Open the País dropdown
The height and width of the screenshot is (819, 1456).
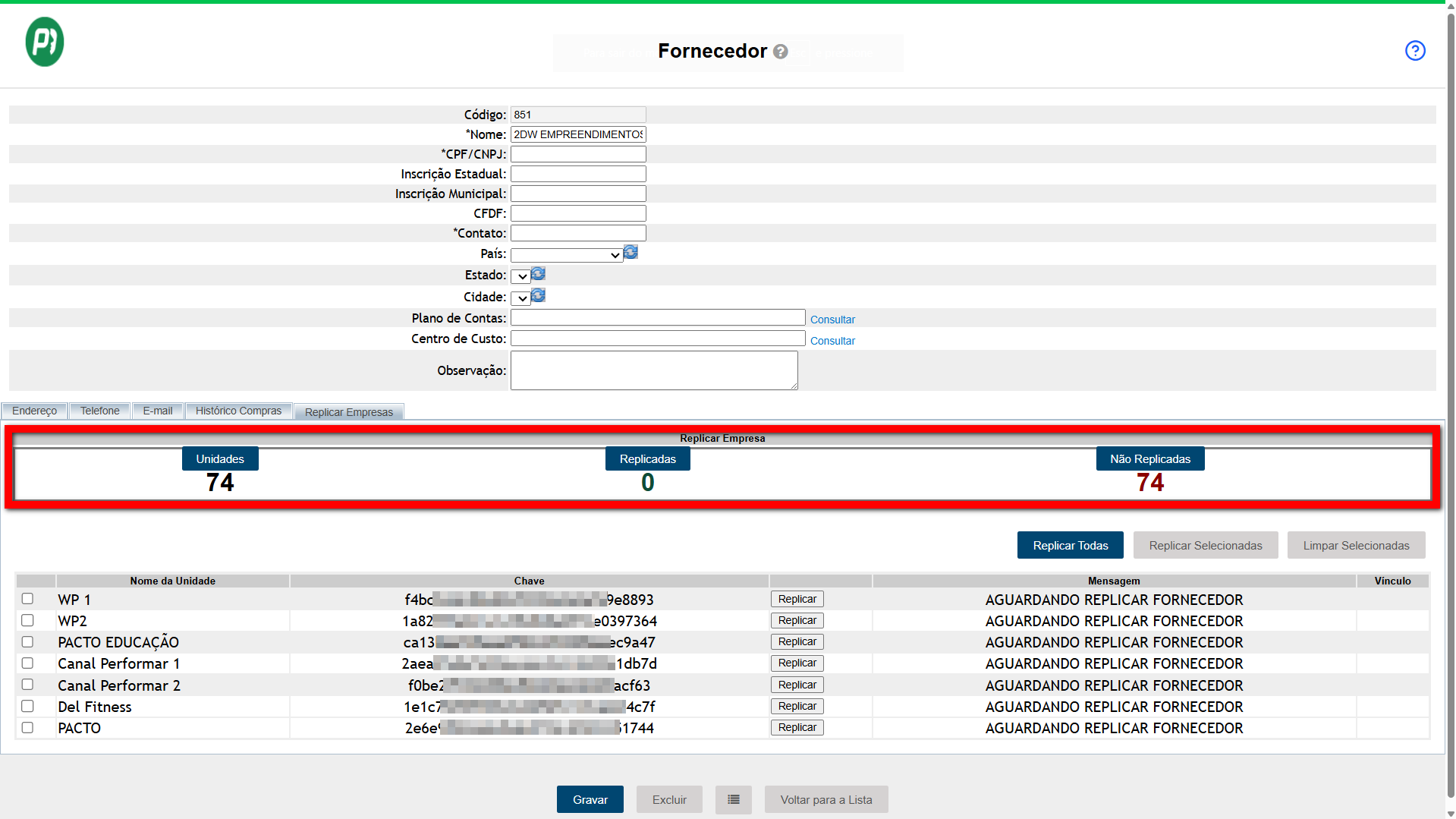[566, 255]
